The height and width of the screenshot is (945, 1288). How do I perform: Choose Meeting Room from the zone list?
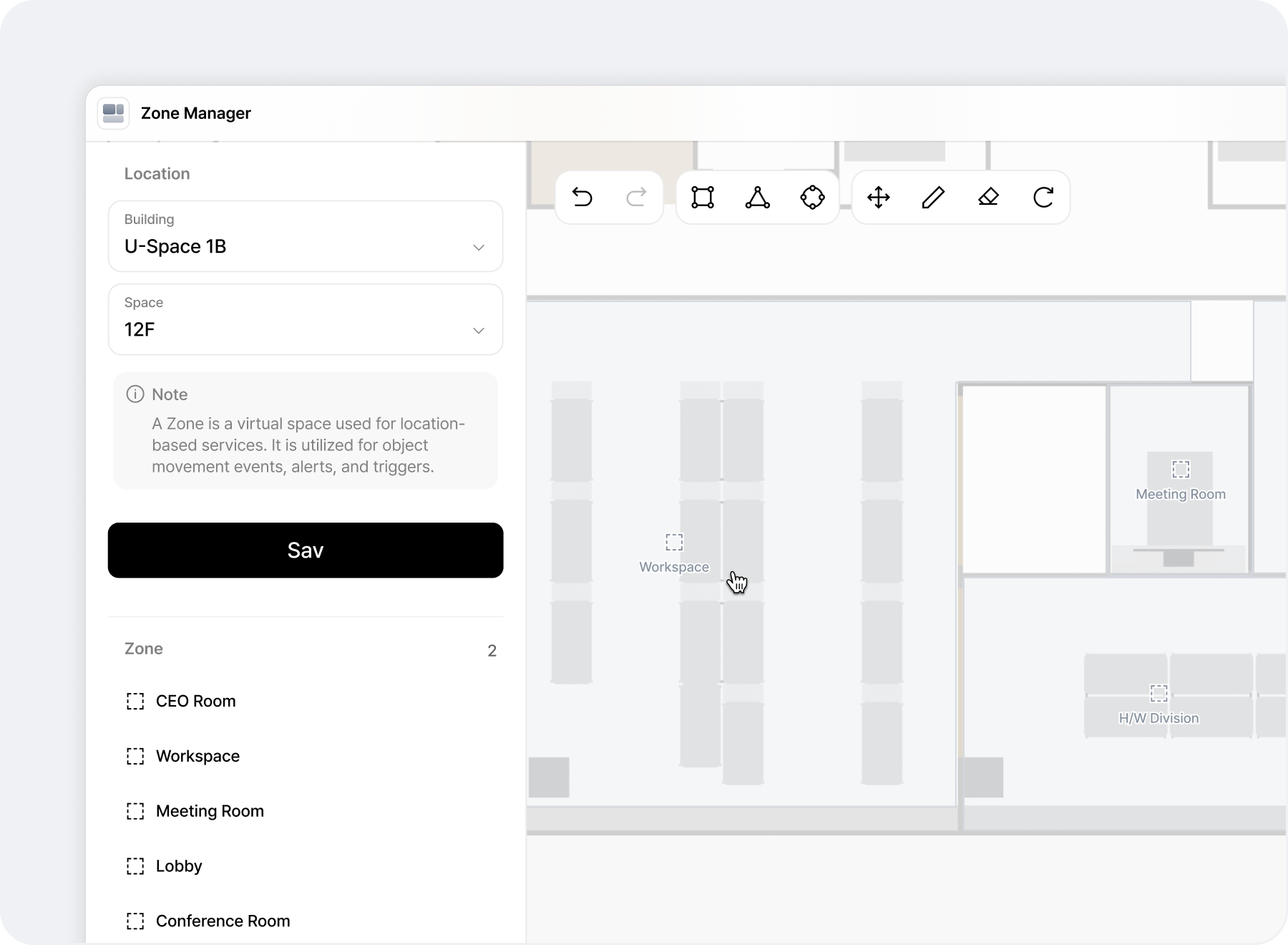(209, 811)
